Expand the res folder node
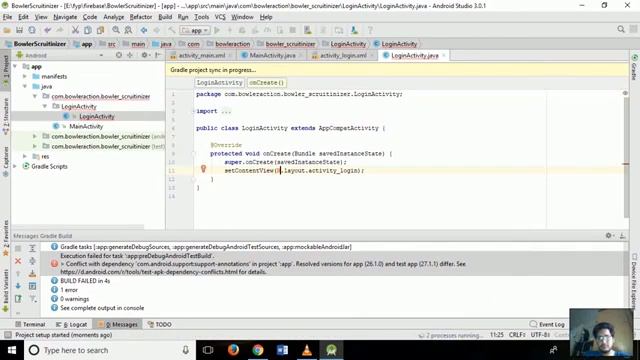The image size is (640, 360). point(25,156)
